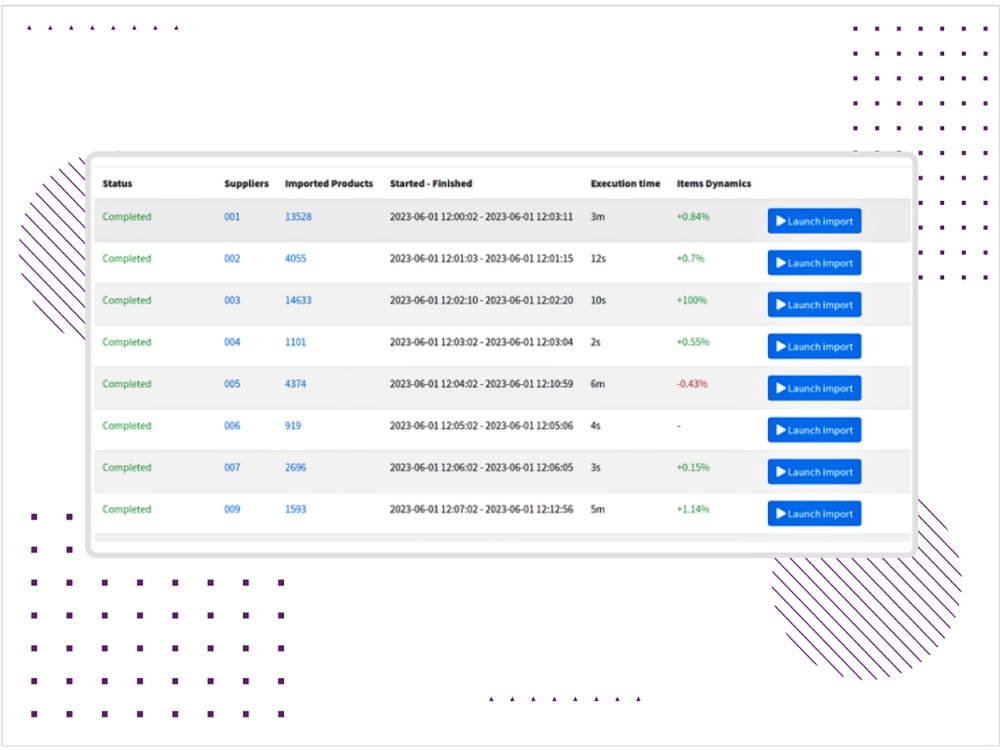Open supplier 005 link
The image size is (1000, 750).
click(232, 384)
